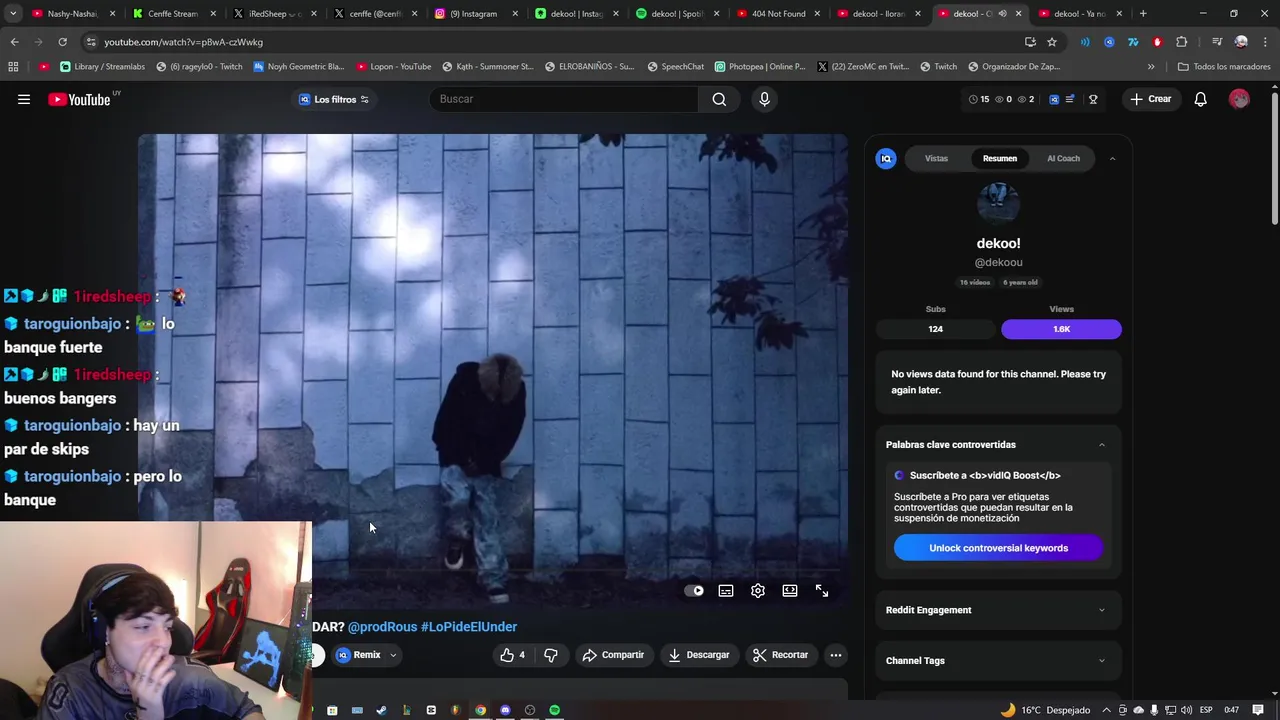Open Todos los marcadores folder
Viewport: 1280px width, 720px height.
(1224, 67)
